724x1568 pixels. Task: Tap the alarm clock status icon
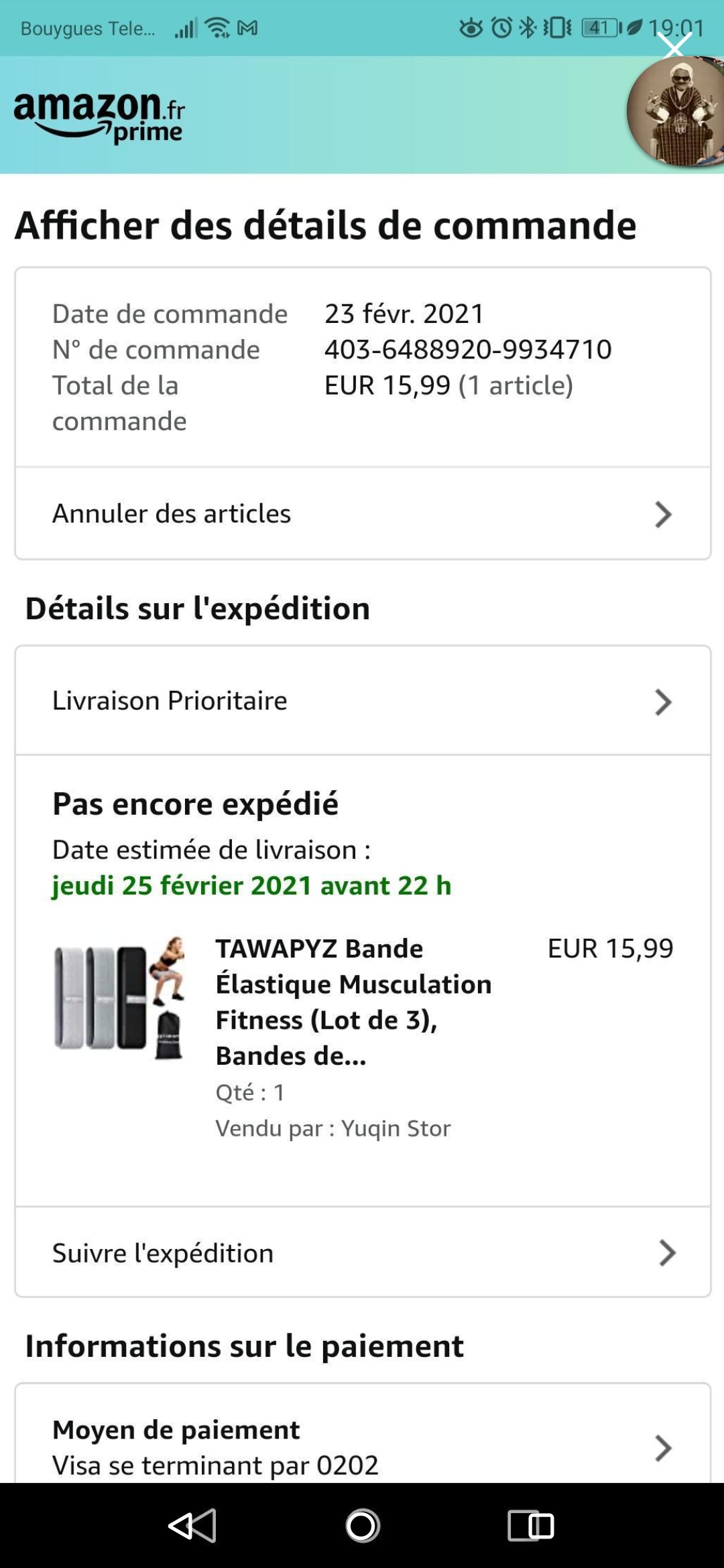[501, 28]
